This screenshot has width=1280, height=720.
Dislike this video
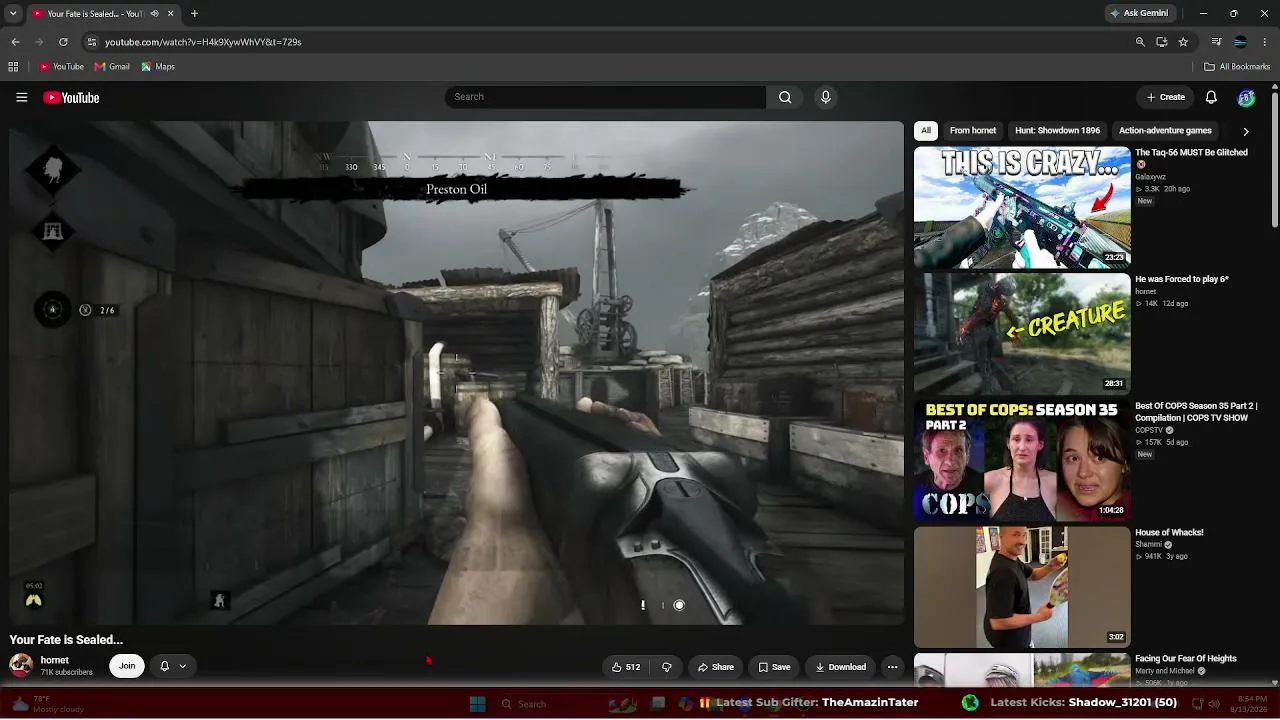[x=666, y=667]
